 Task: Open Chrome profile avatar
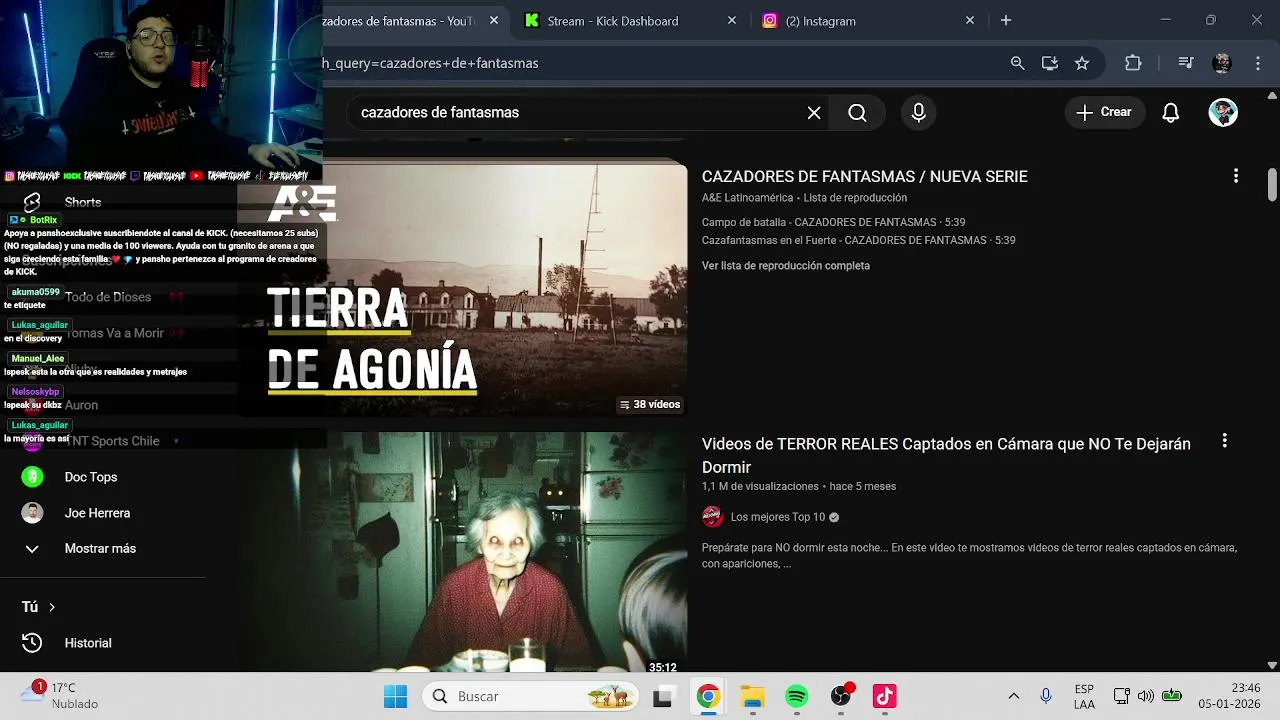click(x=1221, y=63)
